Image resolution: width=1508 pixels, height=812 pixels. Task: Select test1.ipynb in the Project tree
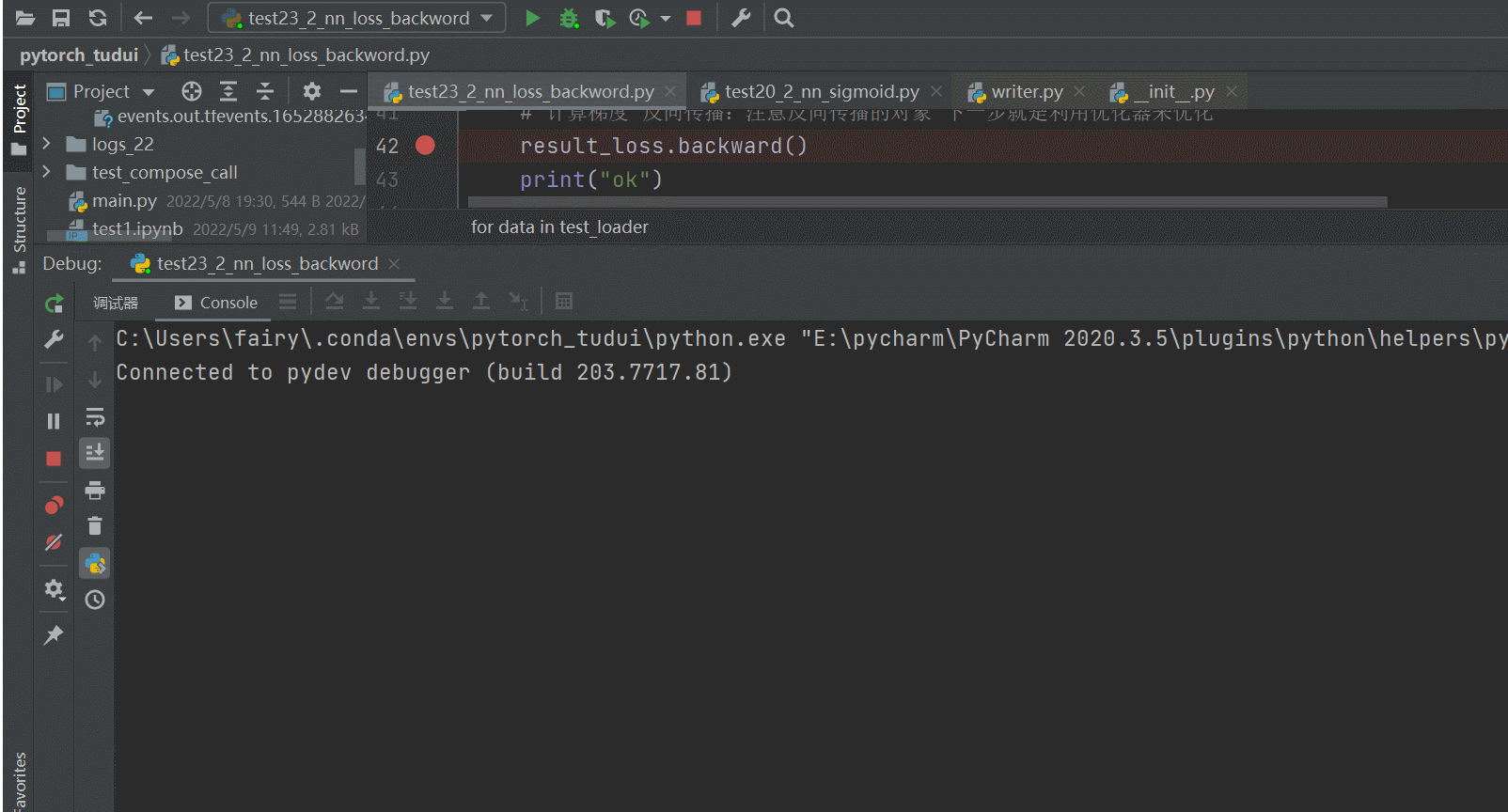pos(137,229)
